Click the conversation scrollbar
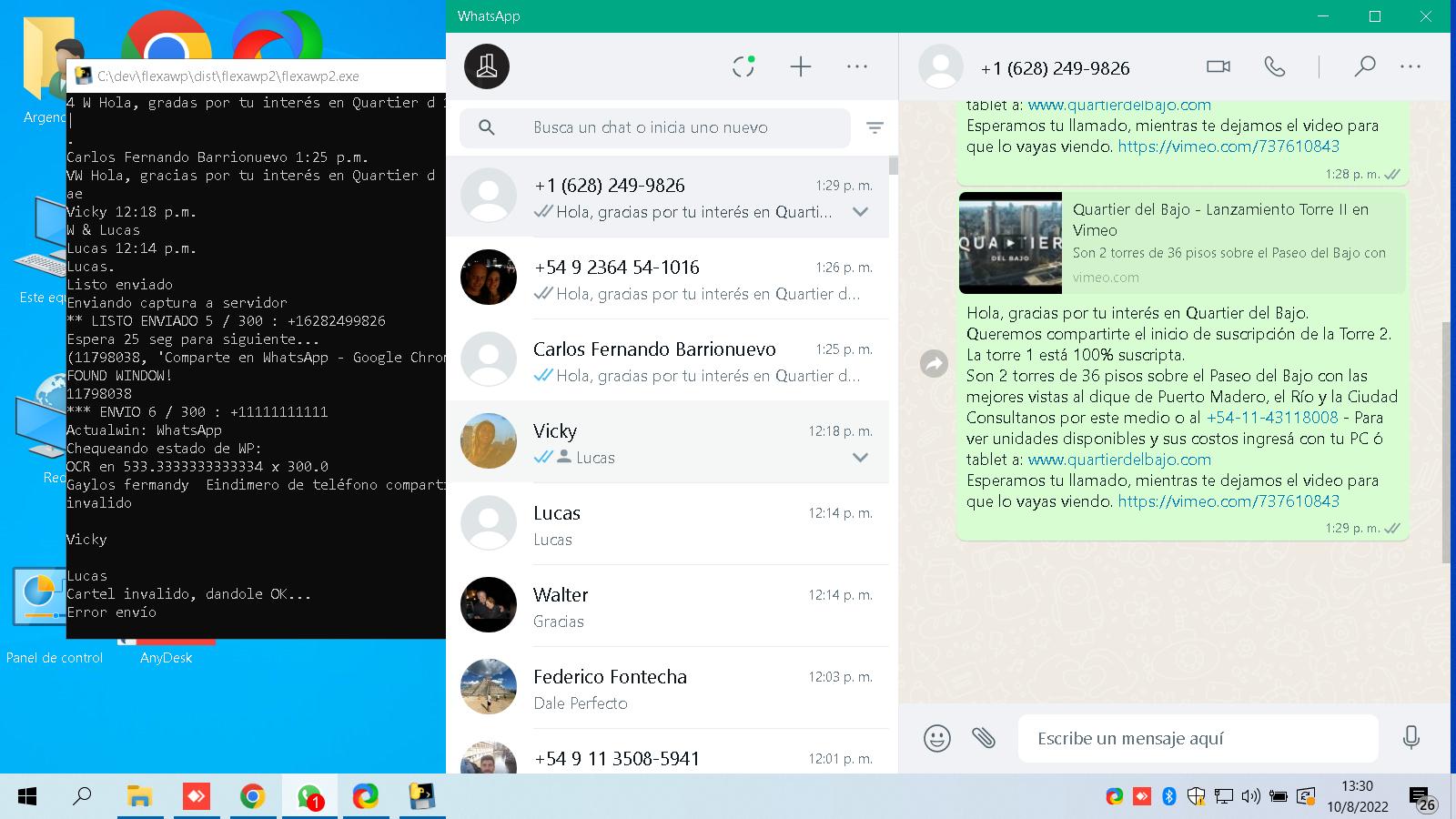The width and height of the screenshot is (1456, 819). coord(1446,441)
